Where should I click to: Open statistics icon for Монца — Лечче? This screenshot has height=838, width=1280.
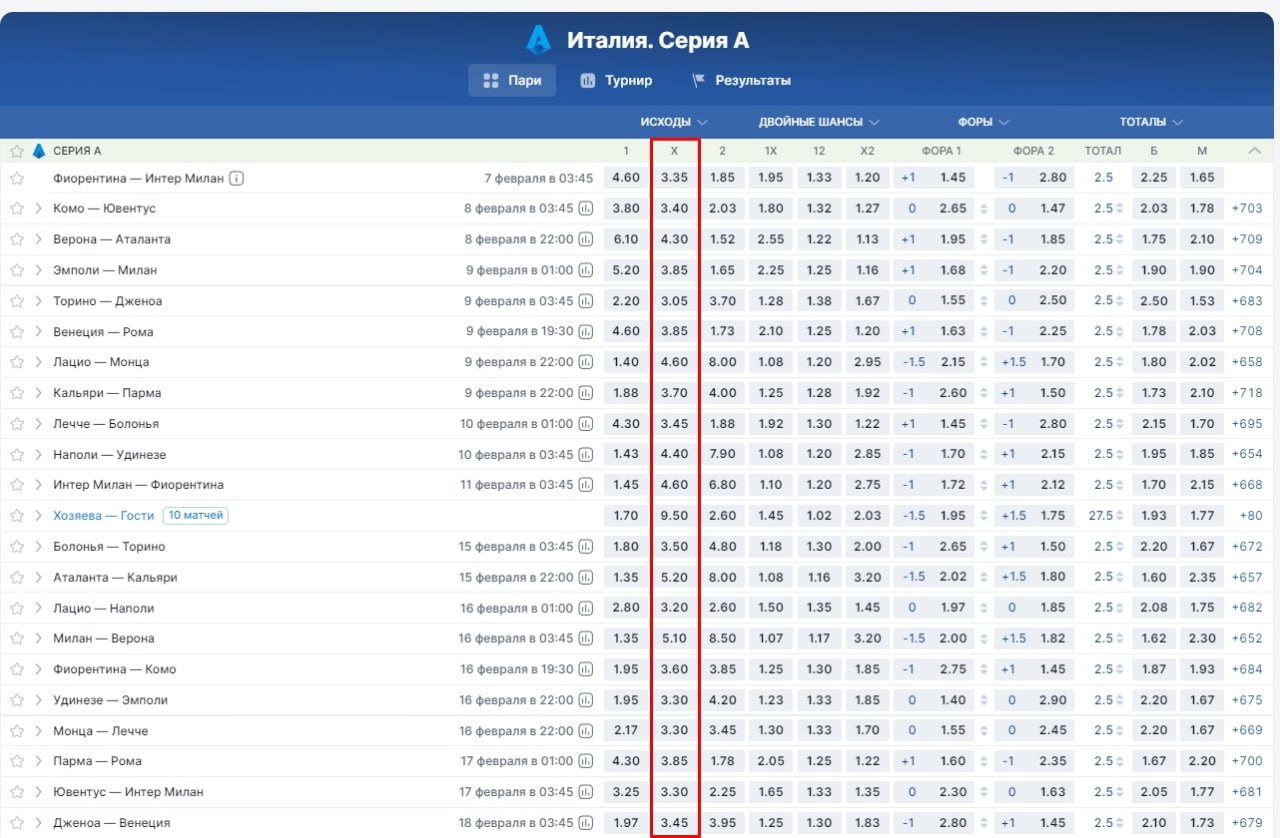pos(586,731)
